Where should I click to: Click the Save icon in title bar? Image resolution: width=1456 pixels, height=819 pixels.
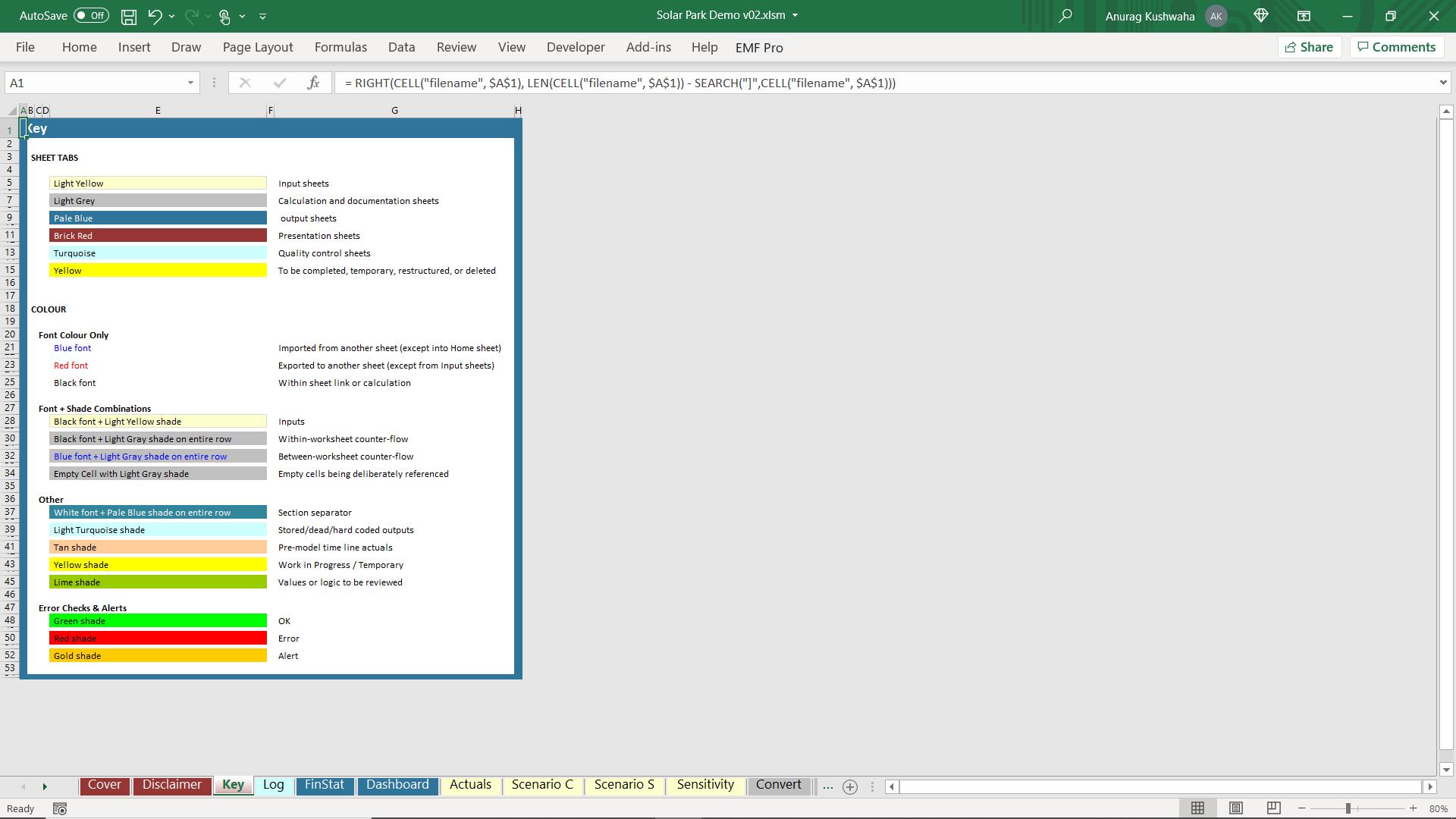(x=129, y=16)
